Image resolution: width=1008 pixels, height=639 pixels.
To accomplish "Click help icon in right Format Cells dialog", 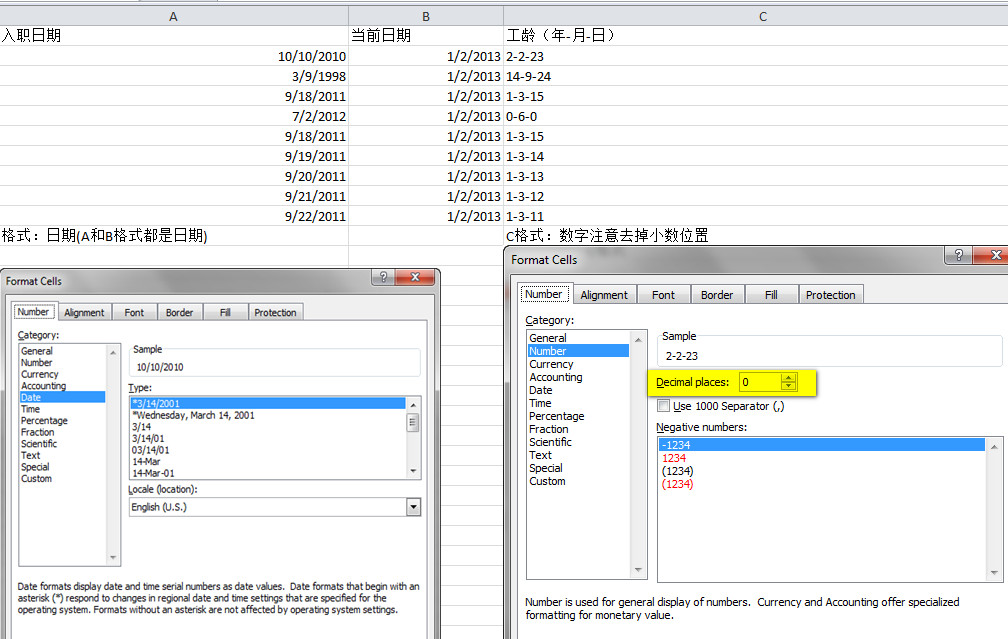I will pos(959,257).
